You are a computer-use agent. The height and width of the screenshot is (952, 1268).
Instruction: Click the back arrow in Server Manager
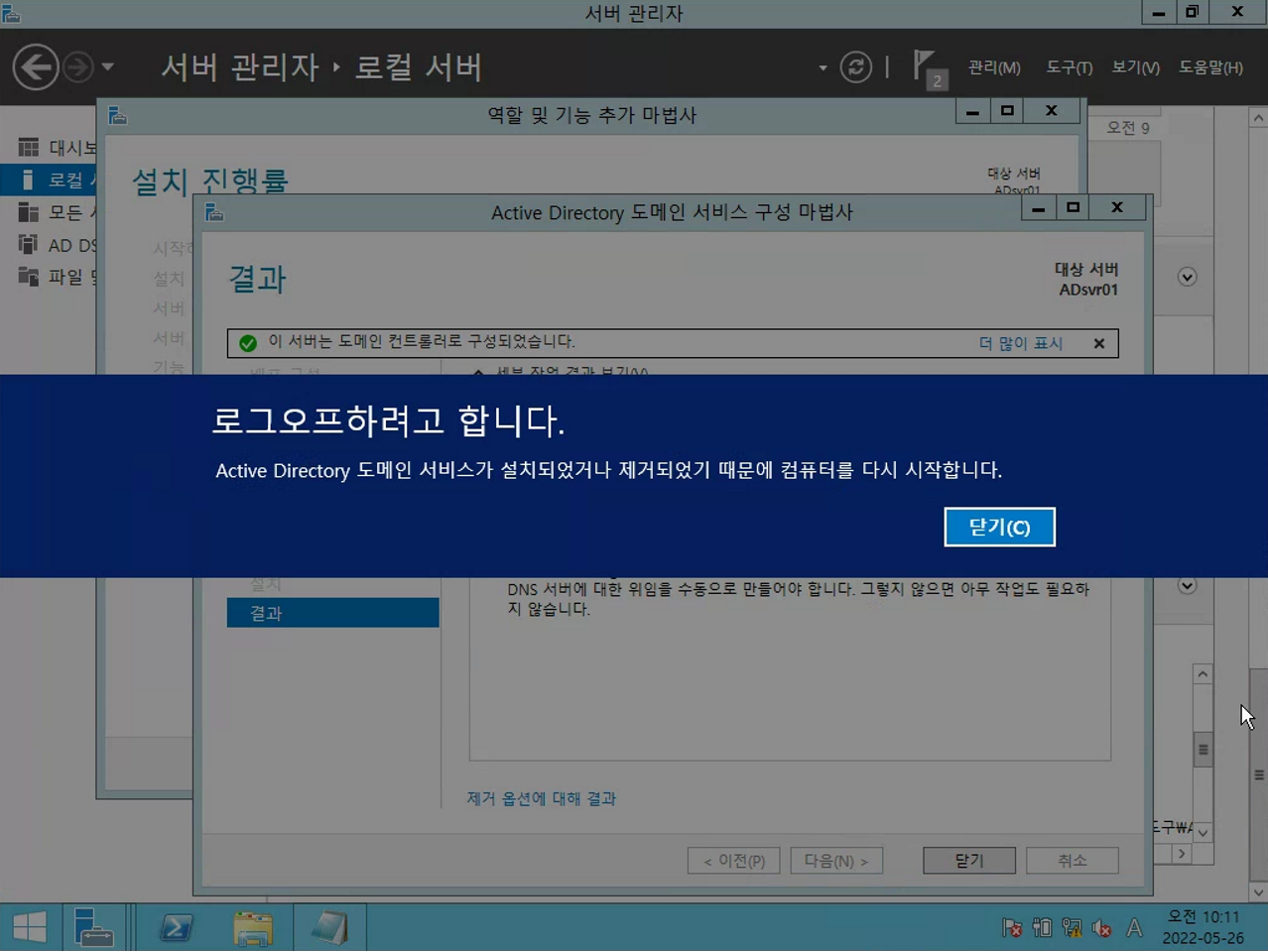(36, 67)
